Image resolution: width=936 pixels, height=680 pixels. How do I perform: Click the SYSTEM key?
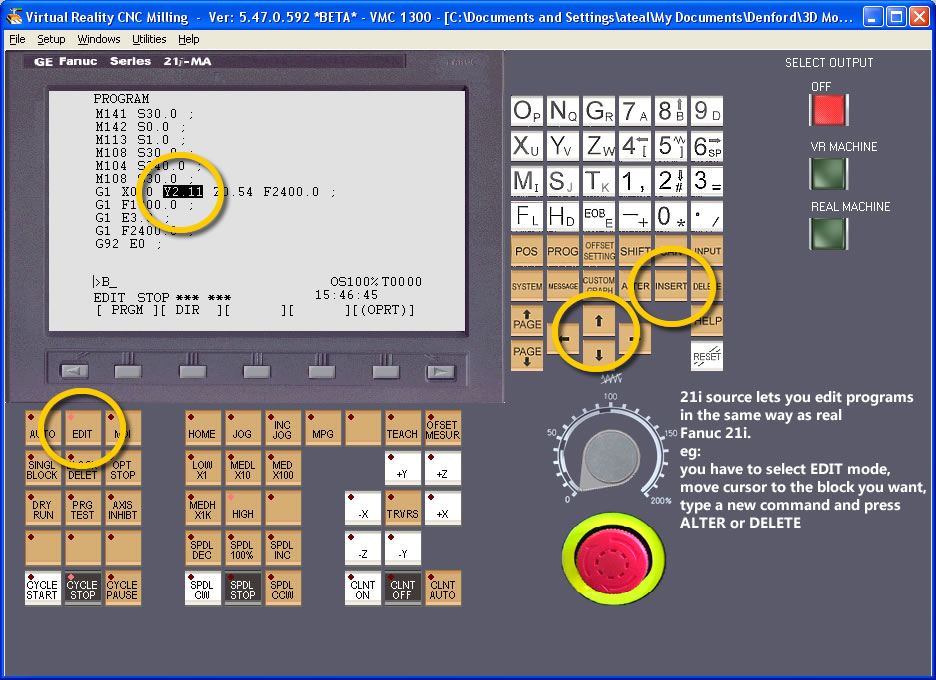click(x=526, y=286)
